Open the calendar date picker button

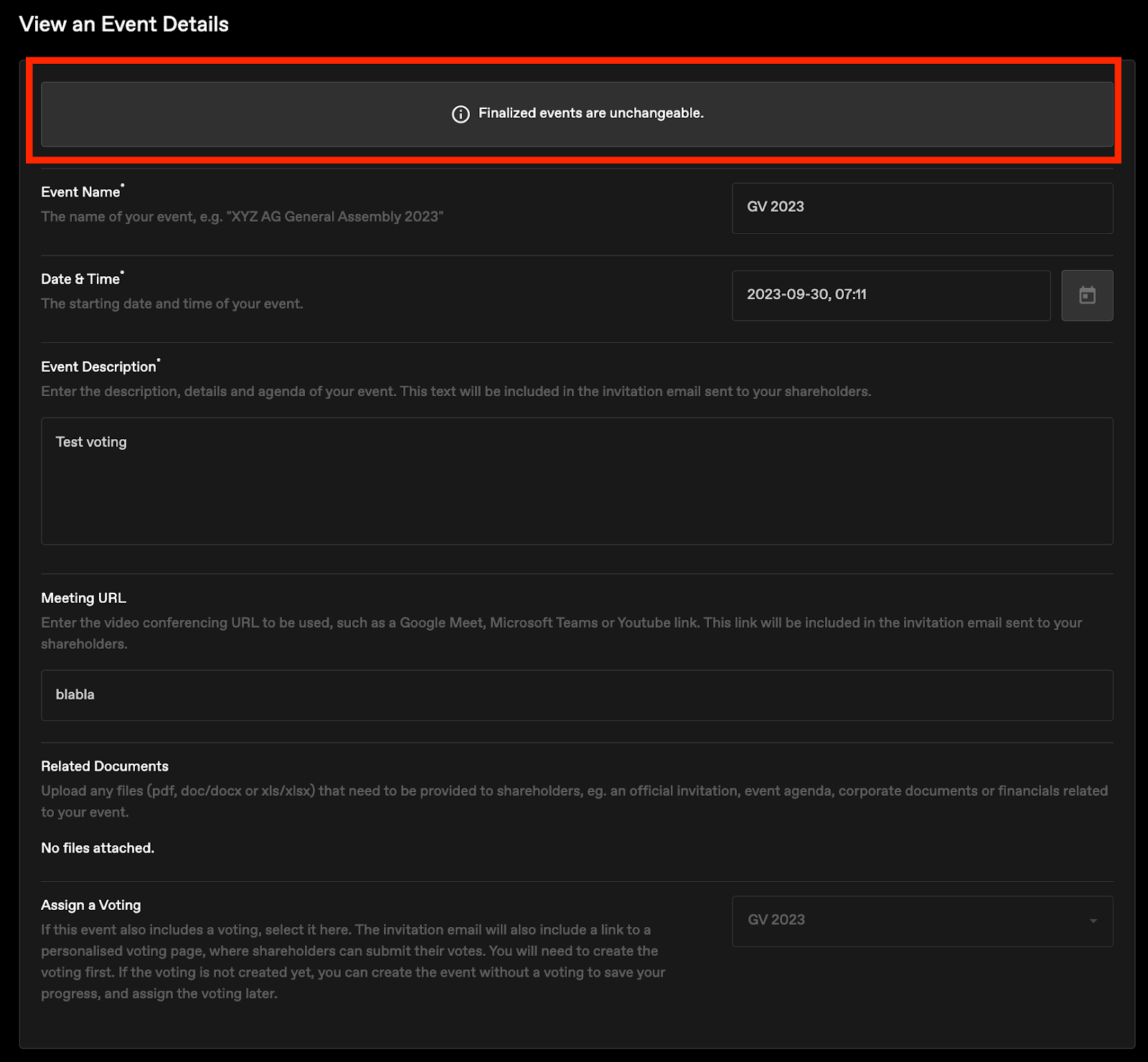pyautogui.click(x=1087, y=295)
